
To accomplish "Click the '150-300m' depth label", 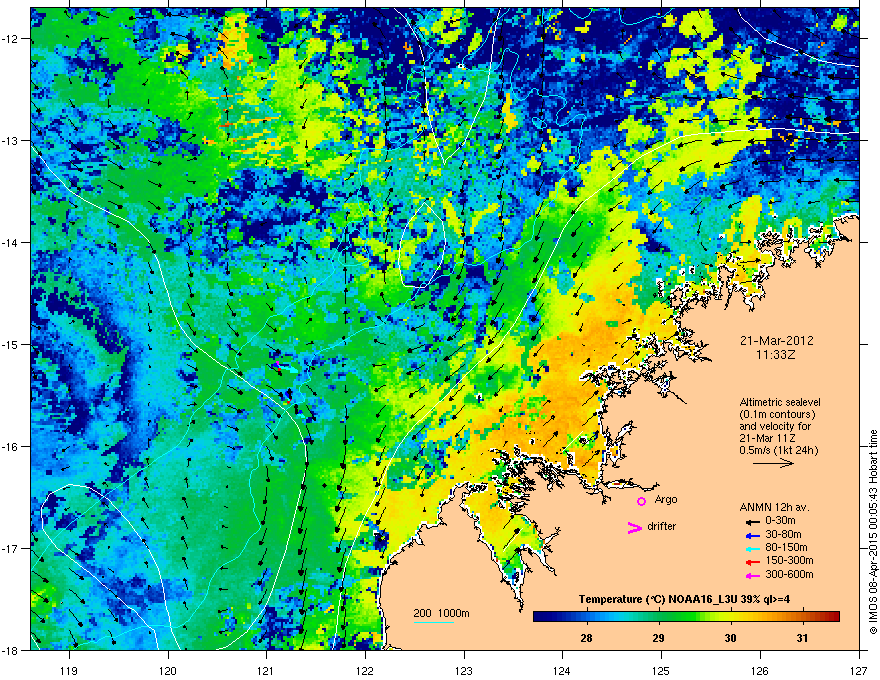I will click(x=789, y=560).
